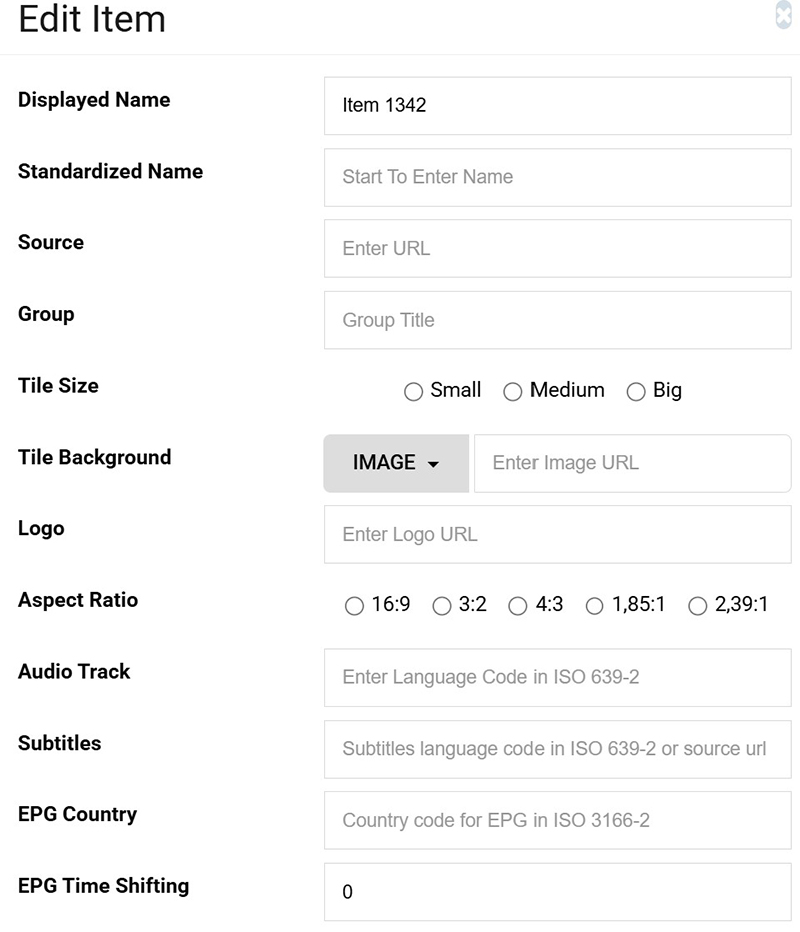
Task: Focus the EPG Country code field
Action: 558,820
